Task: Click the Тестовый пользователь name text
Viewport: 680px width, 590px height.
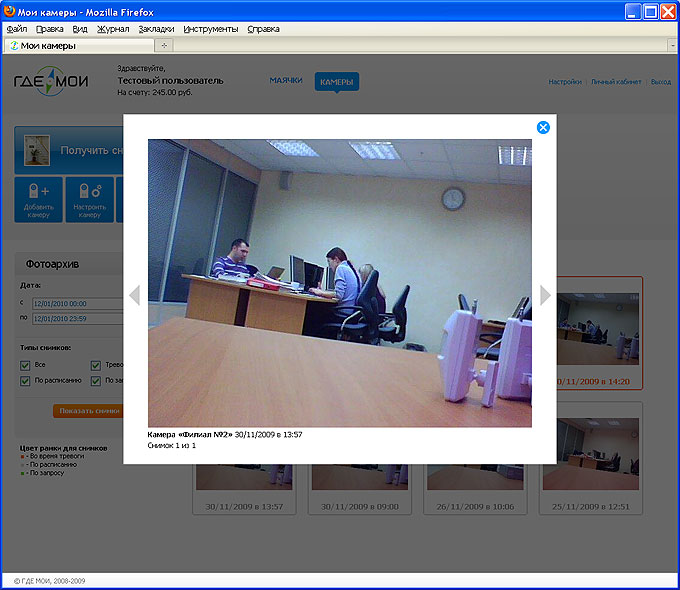Action: (x=170, y=81)
